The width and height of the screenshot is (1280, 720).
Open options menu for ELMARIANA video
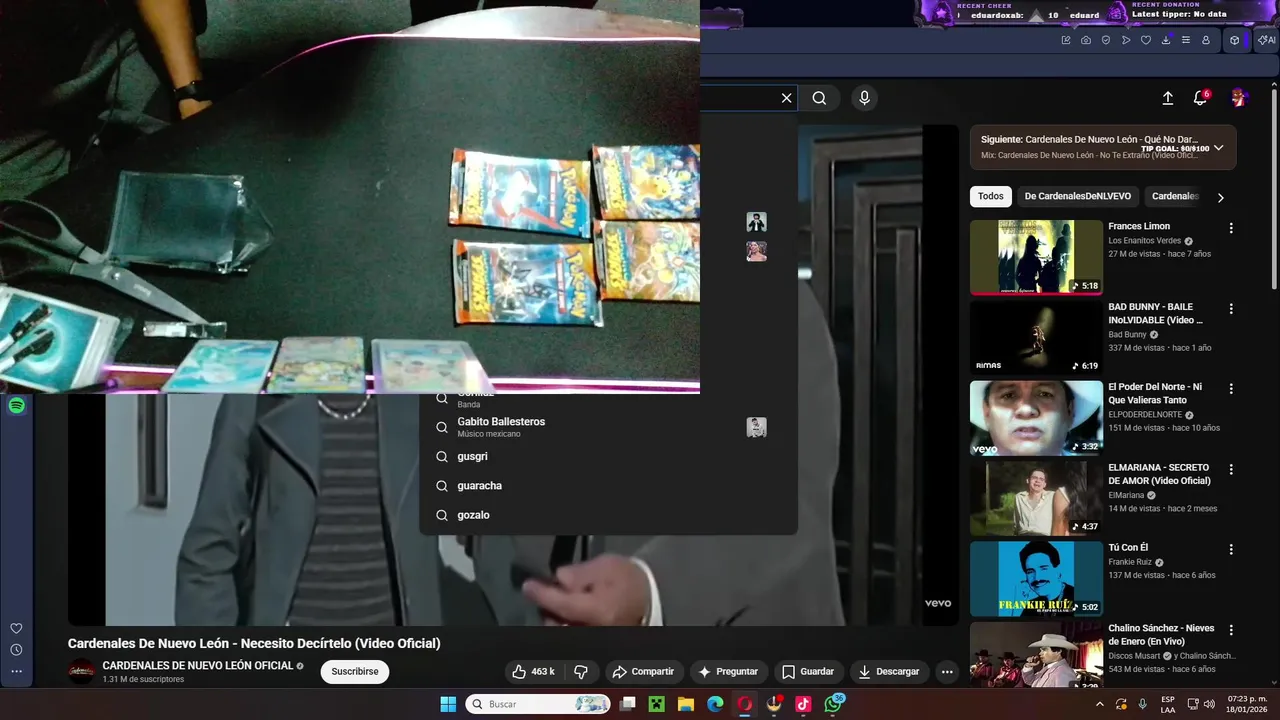pyautogui.click(x=1231, y=469)
